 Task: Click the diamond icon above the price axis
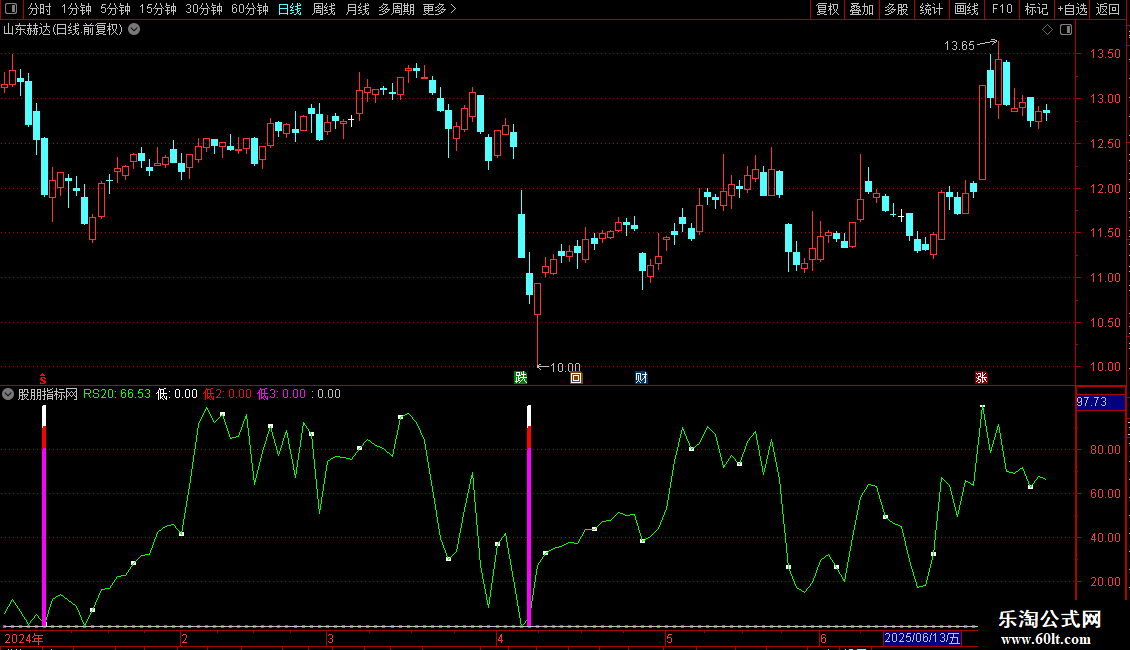(1047, 30)
